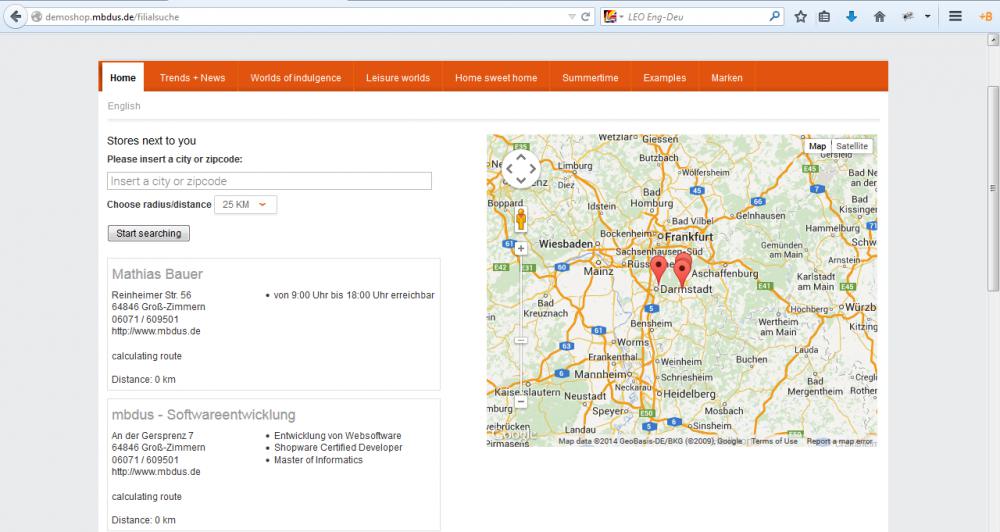Zoom in the map with plus button

point(521,248)
